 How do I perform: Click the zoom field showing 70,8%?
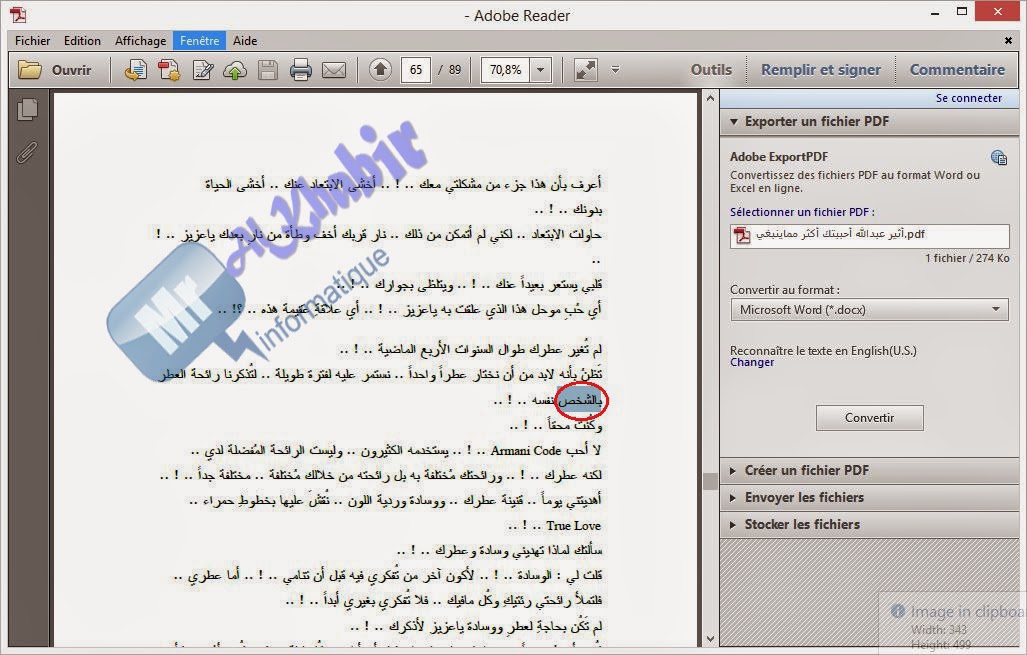click(x=506, y=69)
